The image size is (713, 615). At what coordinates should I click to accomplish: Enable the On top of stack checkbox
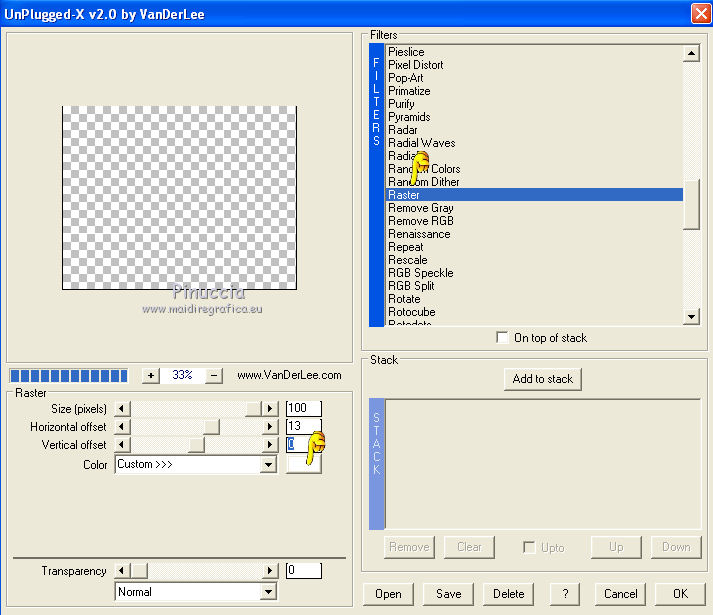502,338
